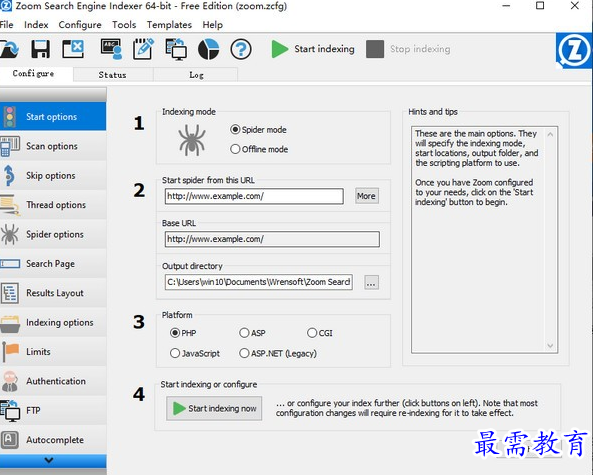Open Limits settings in the sidebar
The width and height of the screenshot is (596, 475).
(53, 352)
